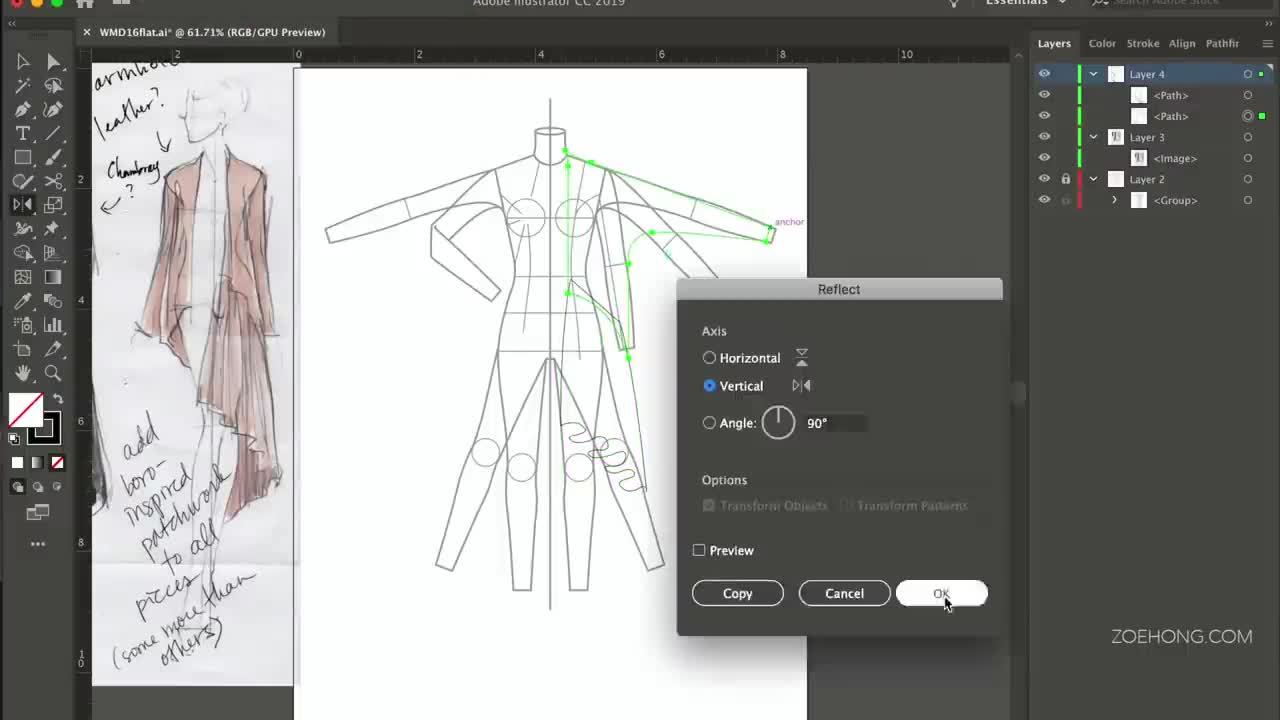This screenshot has width=1280, height=720.
Task: Confirm Reflect dialog with OK
Action: pyautogui.click(x=942, y=593)
